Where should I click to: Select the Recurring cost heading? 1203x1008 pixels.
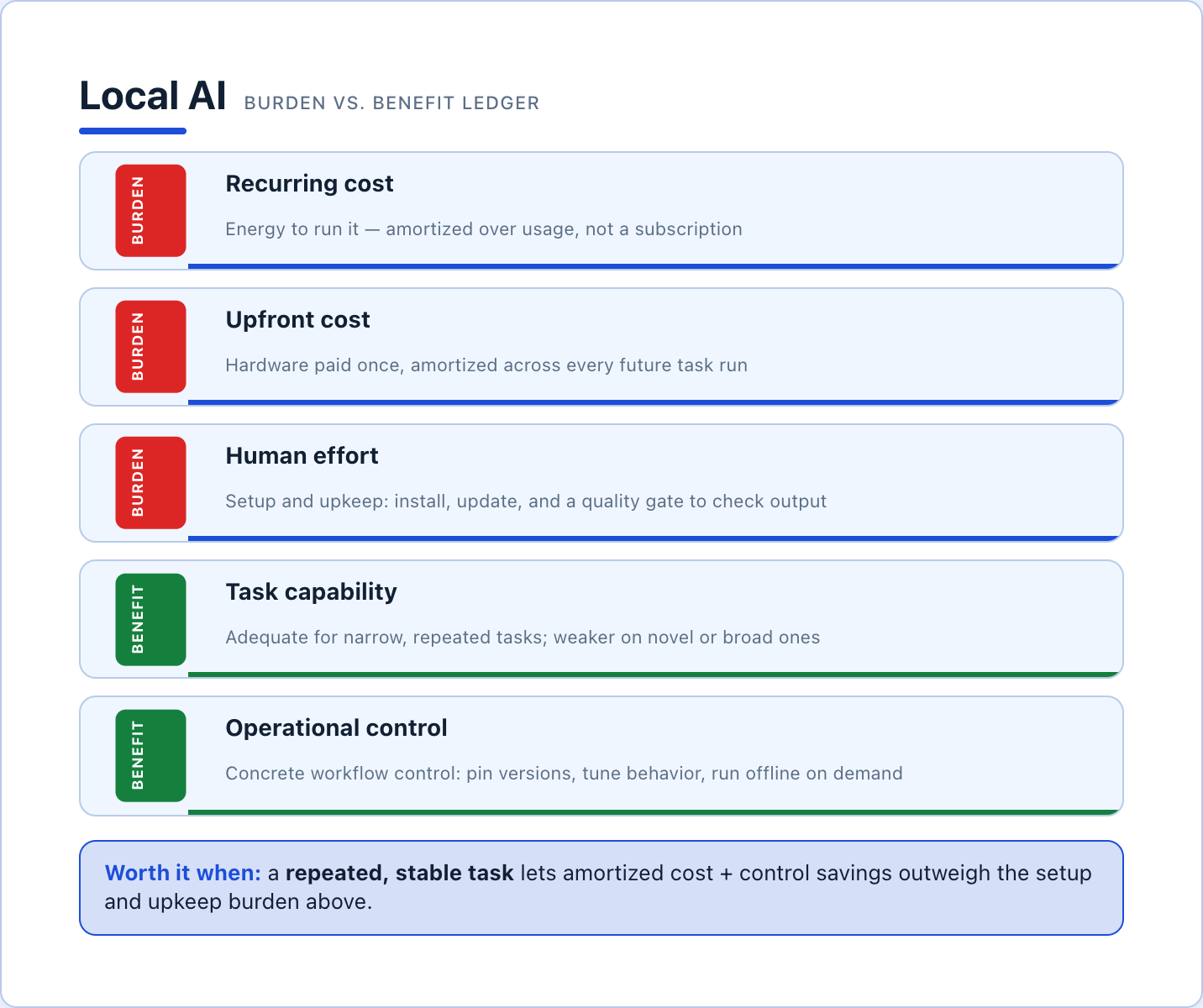click(309, 184)
